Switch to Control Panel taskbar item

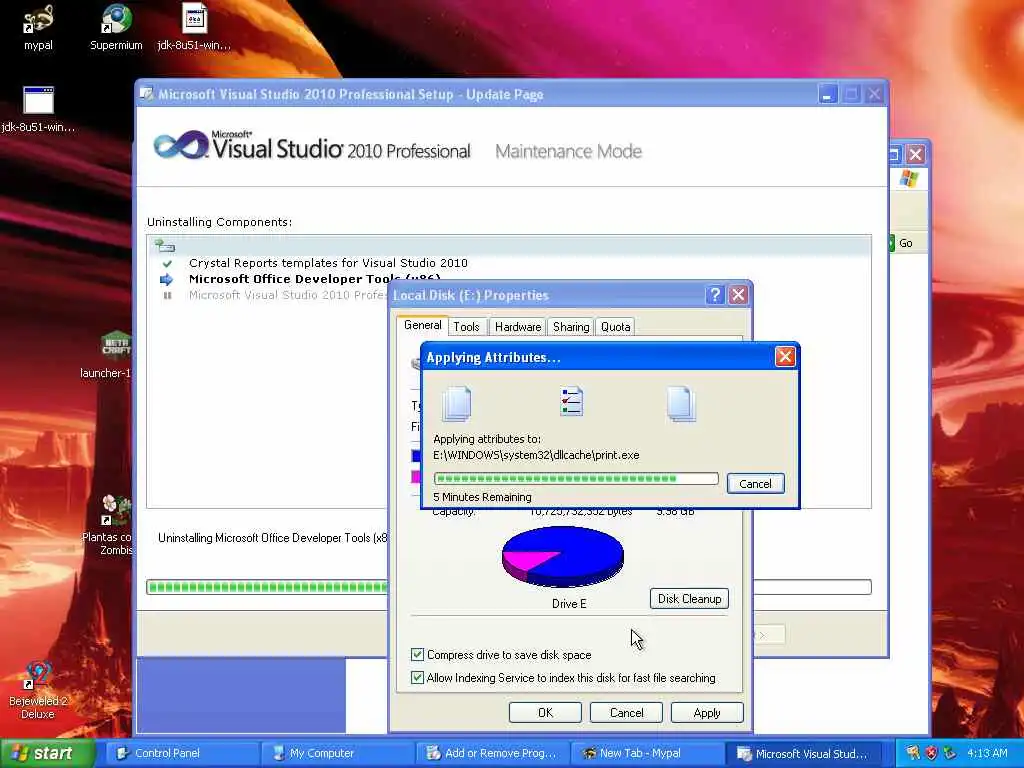(x=182, y=753)
